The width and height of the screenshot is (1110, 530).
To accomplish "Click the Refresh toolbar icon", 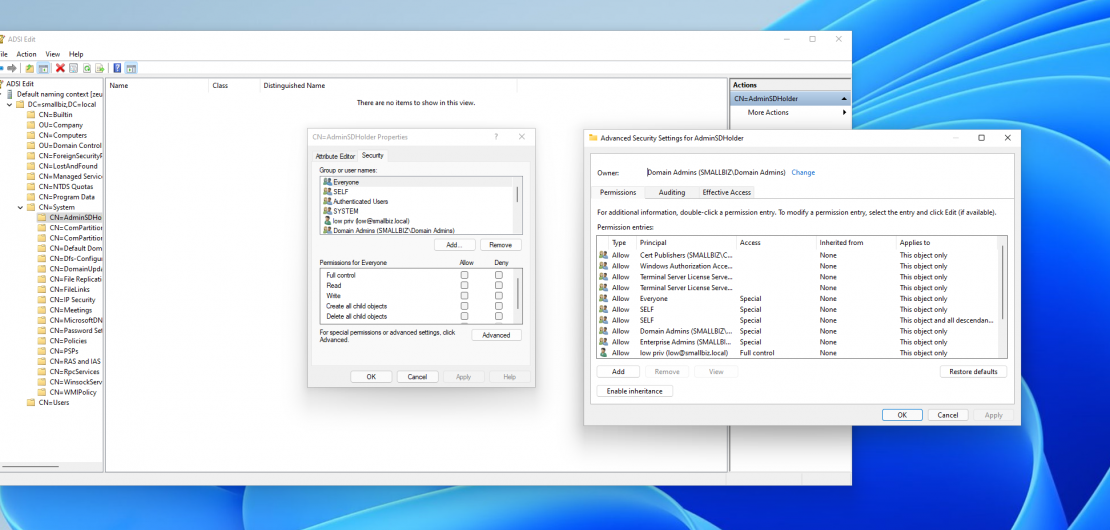I will (87, 68).
